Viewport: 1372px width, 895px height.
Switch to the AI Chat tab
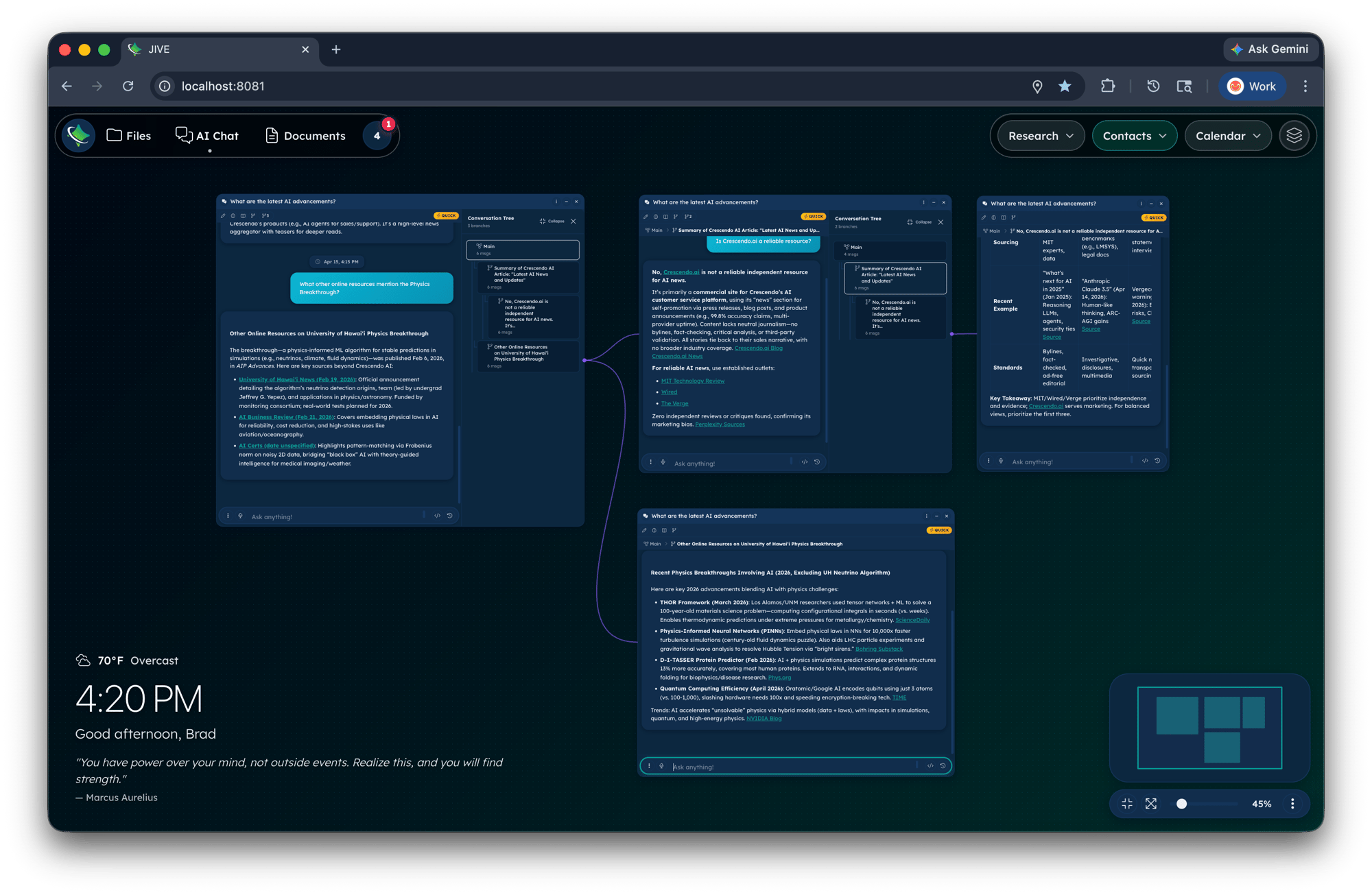(207, 136)
